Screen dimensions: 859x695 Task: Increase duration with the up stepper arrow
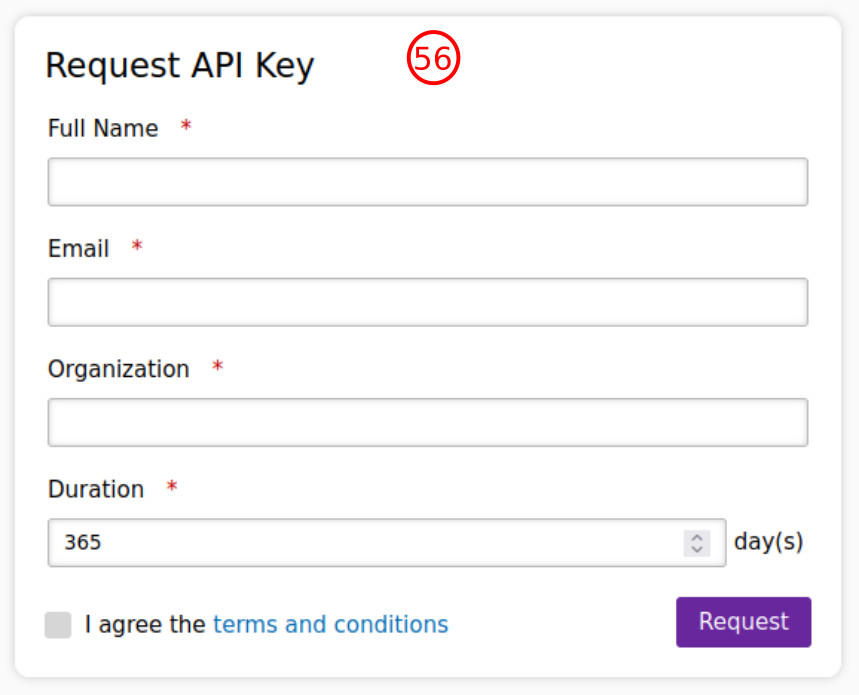[697, 537]
